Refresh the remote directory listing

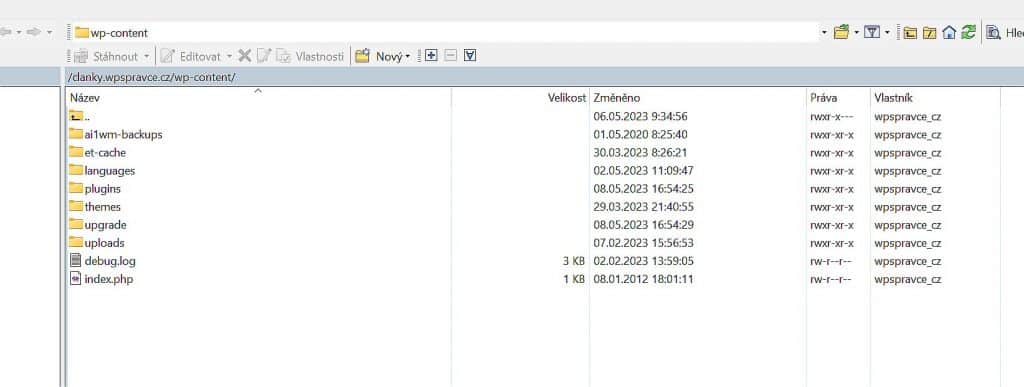pos(968,32)
